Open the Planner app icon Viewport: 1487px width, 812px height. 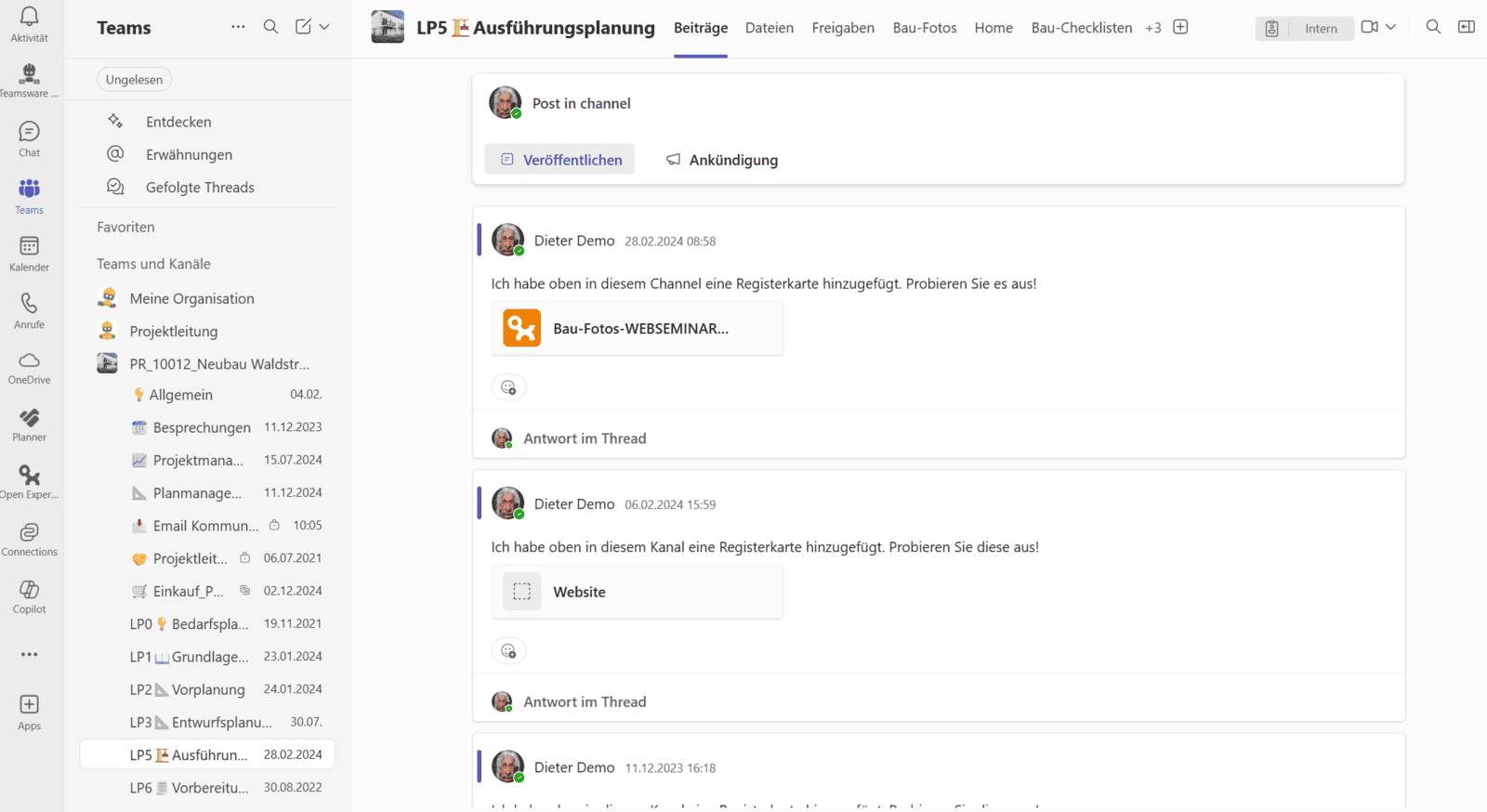(x=29, y=424)
